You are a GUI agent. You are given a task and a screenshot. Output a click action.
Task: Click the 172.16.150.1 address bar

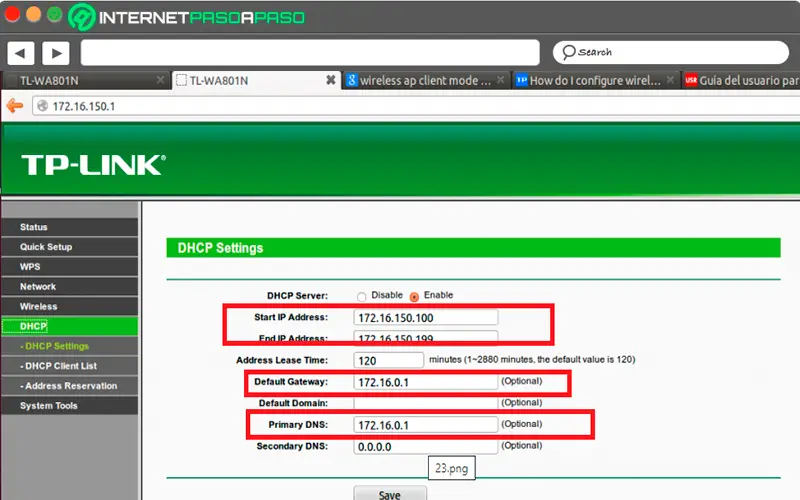[x=416, y=106]
